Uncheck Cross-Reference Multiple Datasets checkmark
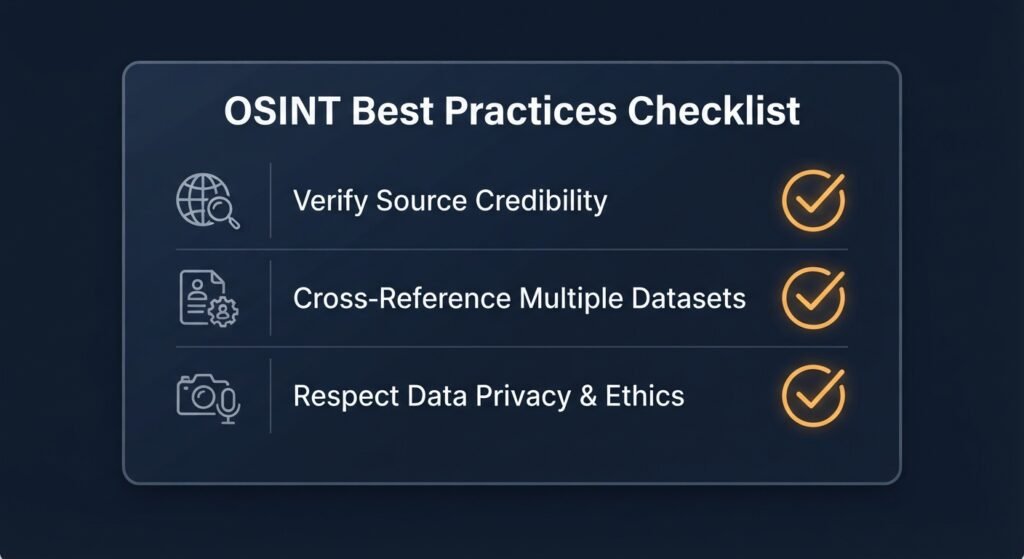The width and height of the screenshot is (1024, 559). [x=813, y=298]
